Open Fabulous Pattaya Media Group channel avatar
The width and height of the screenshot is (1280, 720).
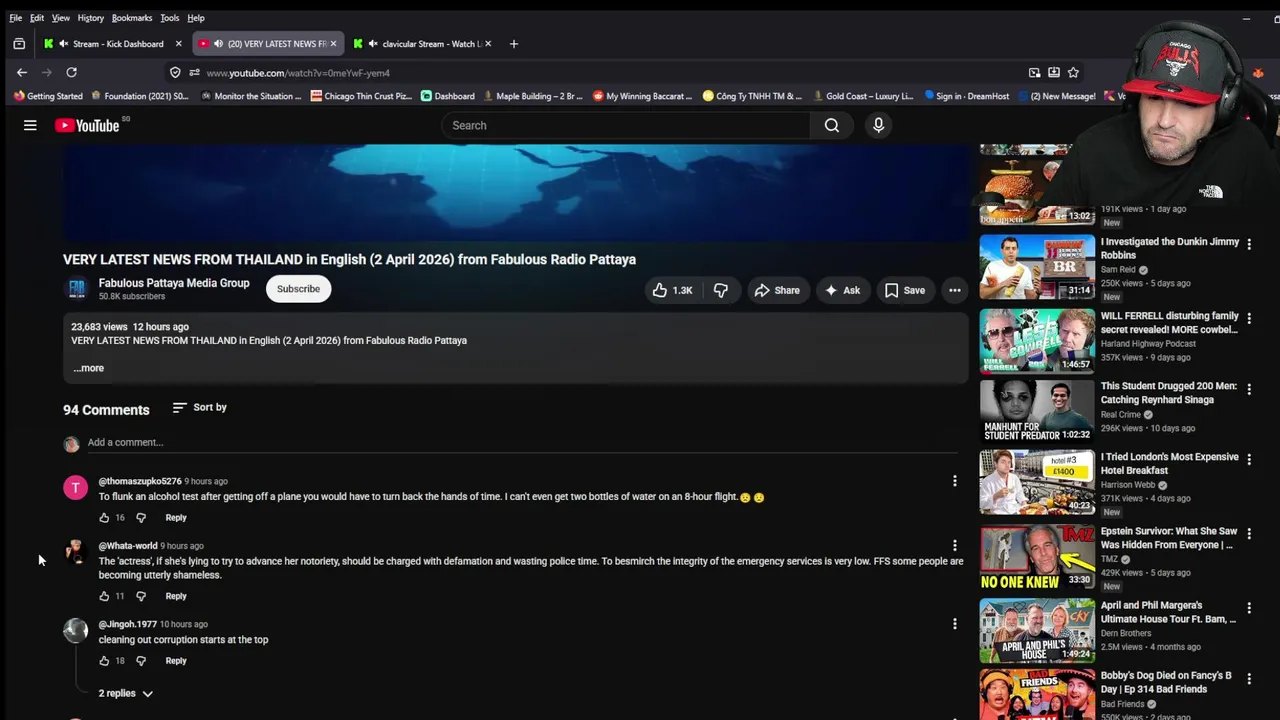coord(76,289)
